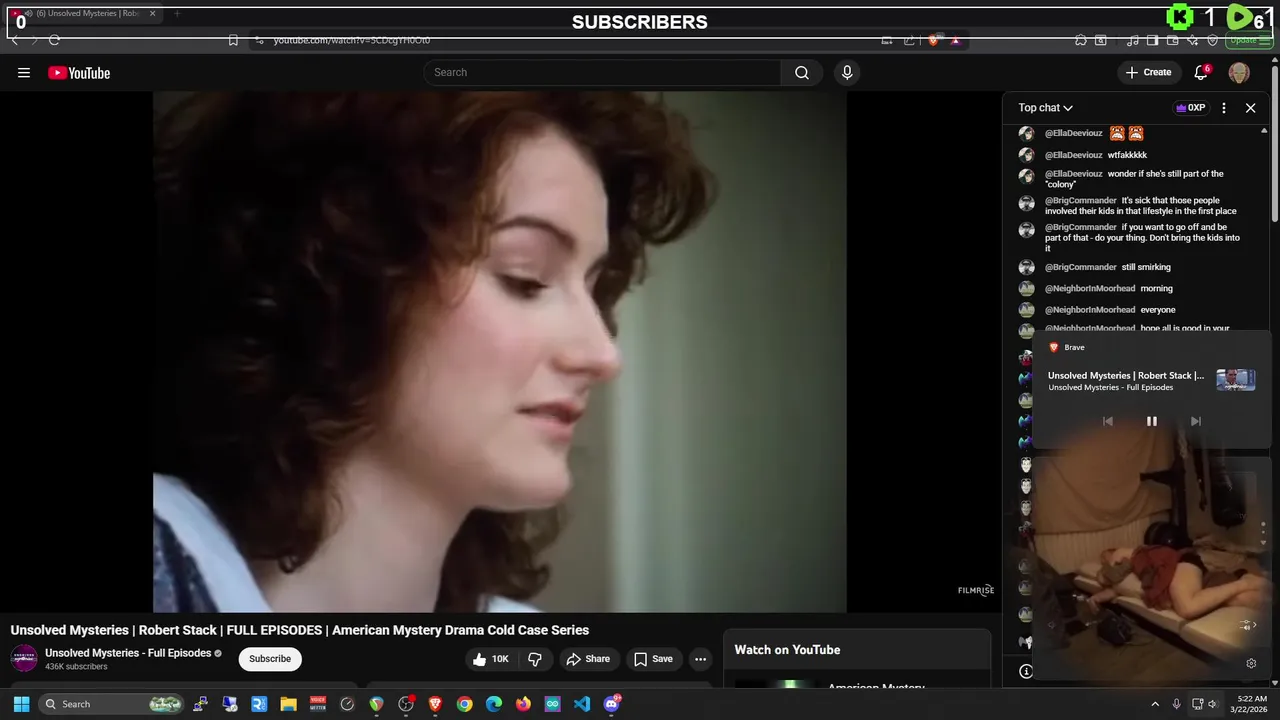Screen dimensions: 1280x720
Task: Skip to next track in media popup
Action: [1195, 421]
